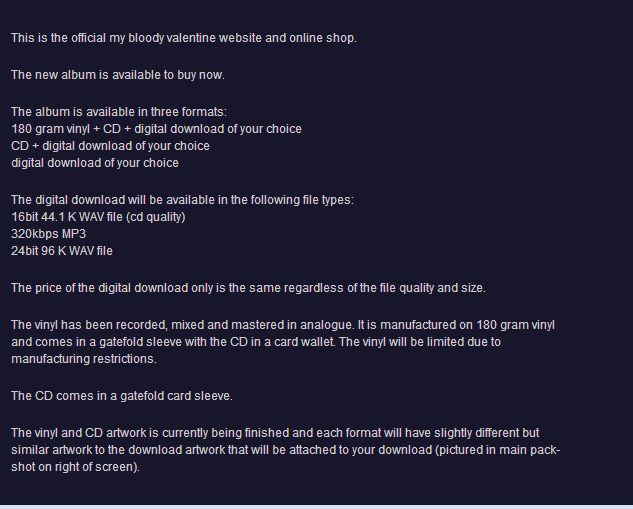Select the 'new album is available to buy now' line

pos(117,75)
